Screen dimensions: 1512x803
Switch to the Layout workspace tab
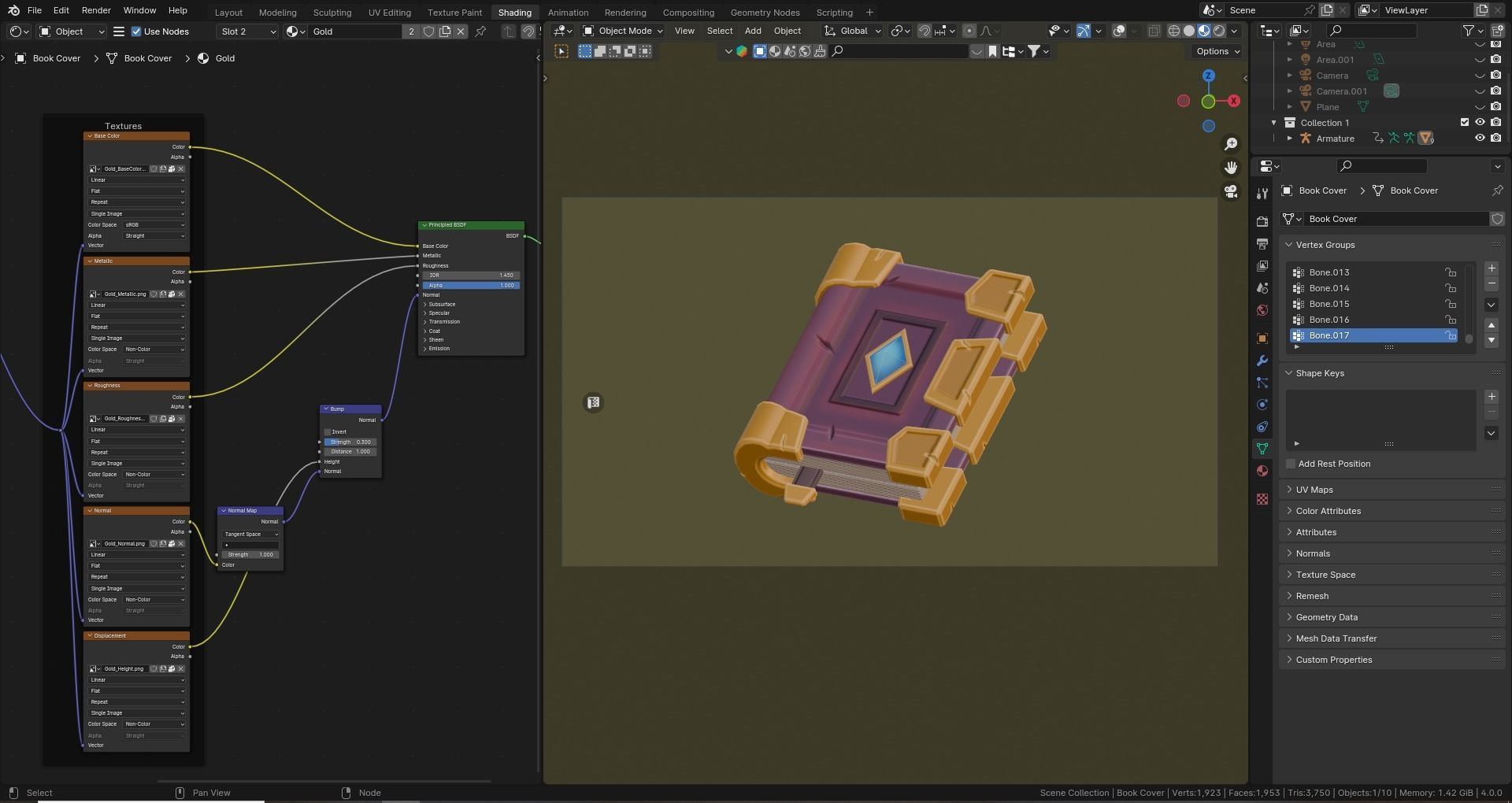pos(228,13)
